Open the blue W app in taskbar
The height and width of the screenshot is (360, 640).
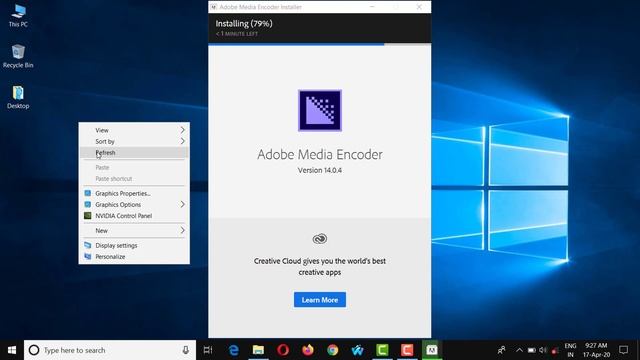click(x=358, y=350)
